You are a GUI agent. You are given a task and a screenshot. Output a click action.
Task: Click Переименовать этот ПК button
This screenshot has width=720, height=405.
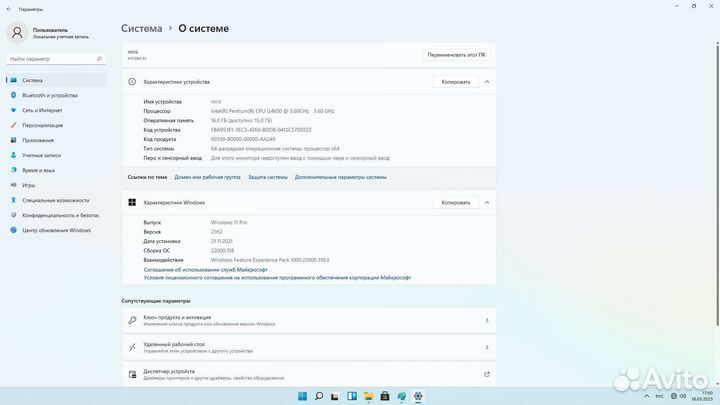point(456,55)
